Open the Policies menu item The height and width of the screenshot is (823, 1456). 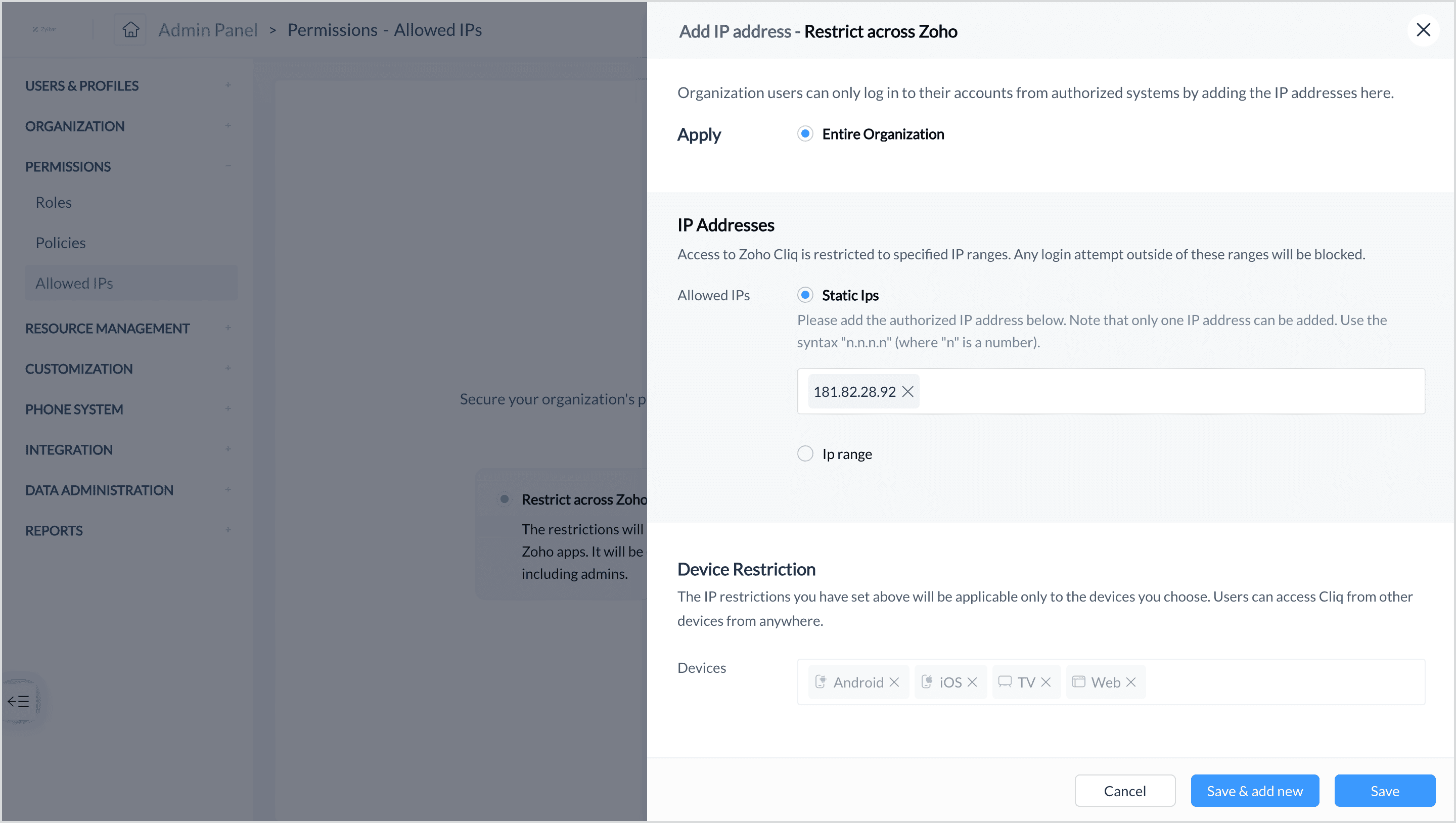point(61,243)
